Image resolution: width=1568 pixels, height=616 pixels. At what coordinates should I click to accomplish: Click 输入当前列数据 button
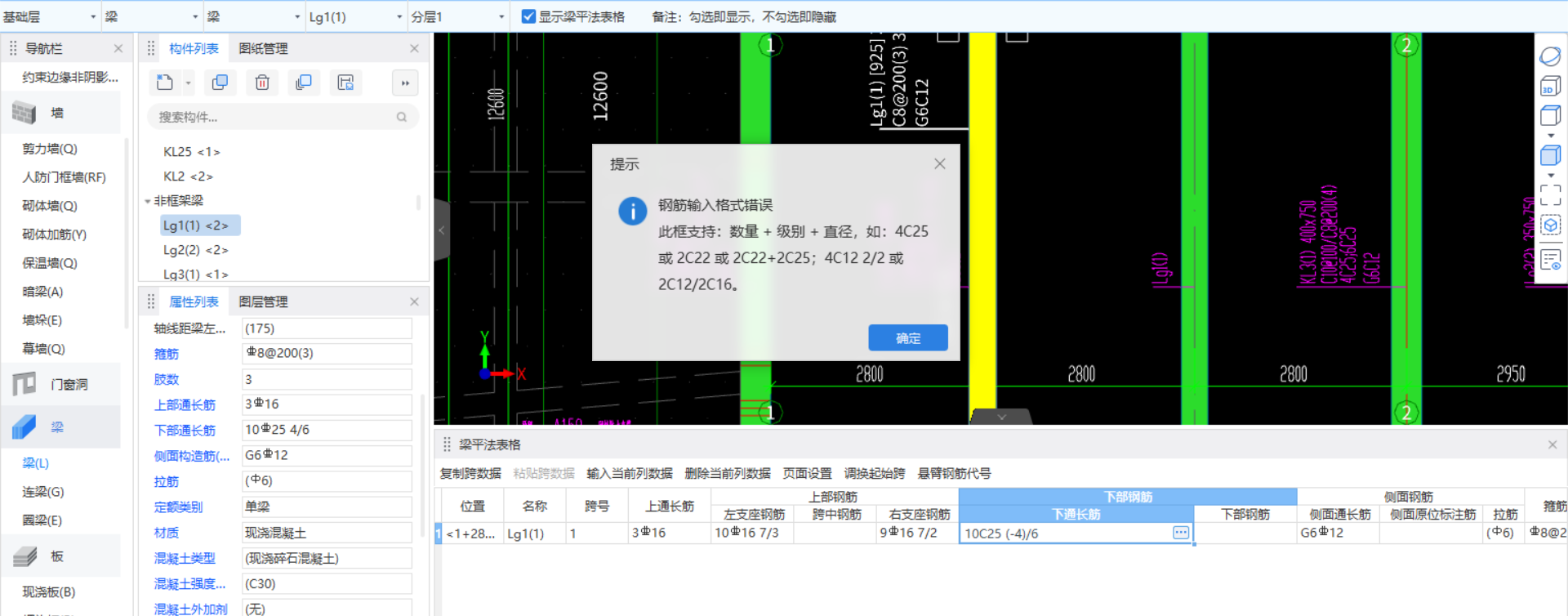[630, 473]
